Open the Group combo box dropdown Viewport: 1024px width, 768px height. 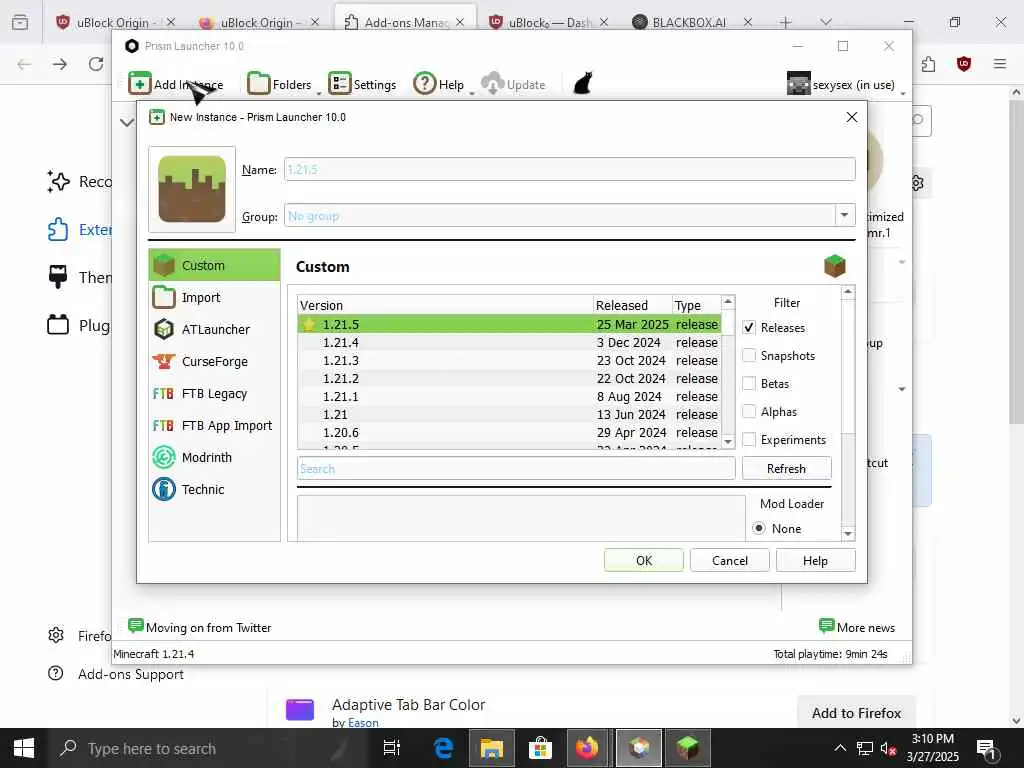pos(844,215)
